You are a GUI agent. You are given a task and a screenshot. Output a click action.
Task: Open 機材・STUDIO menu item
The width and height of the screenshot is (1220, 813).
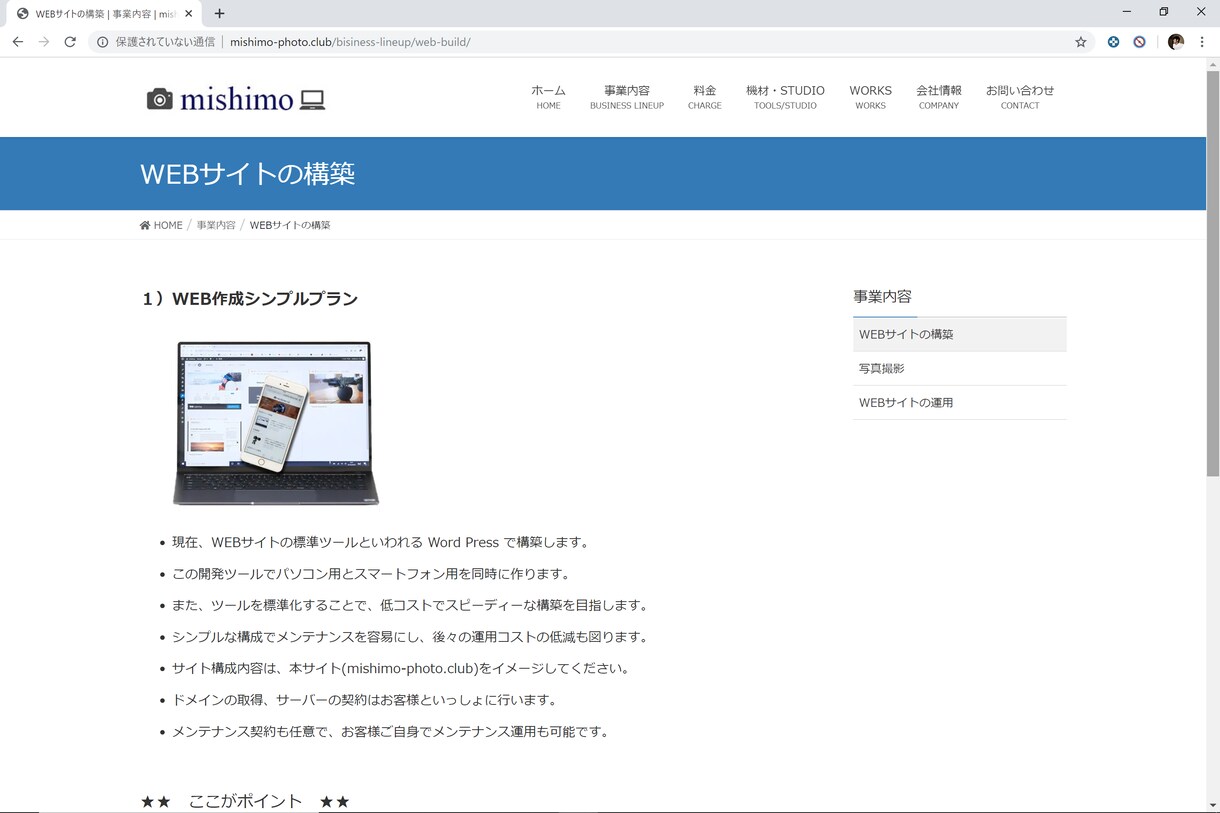pyautogui.click(x=785, y=97)
